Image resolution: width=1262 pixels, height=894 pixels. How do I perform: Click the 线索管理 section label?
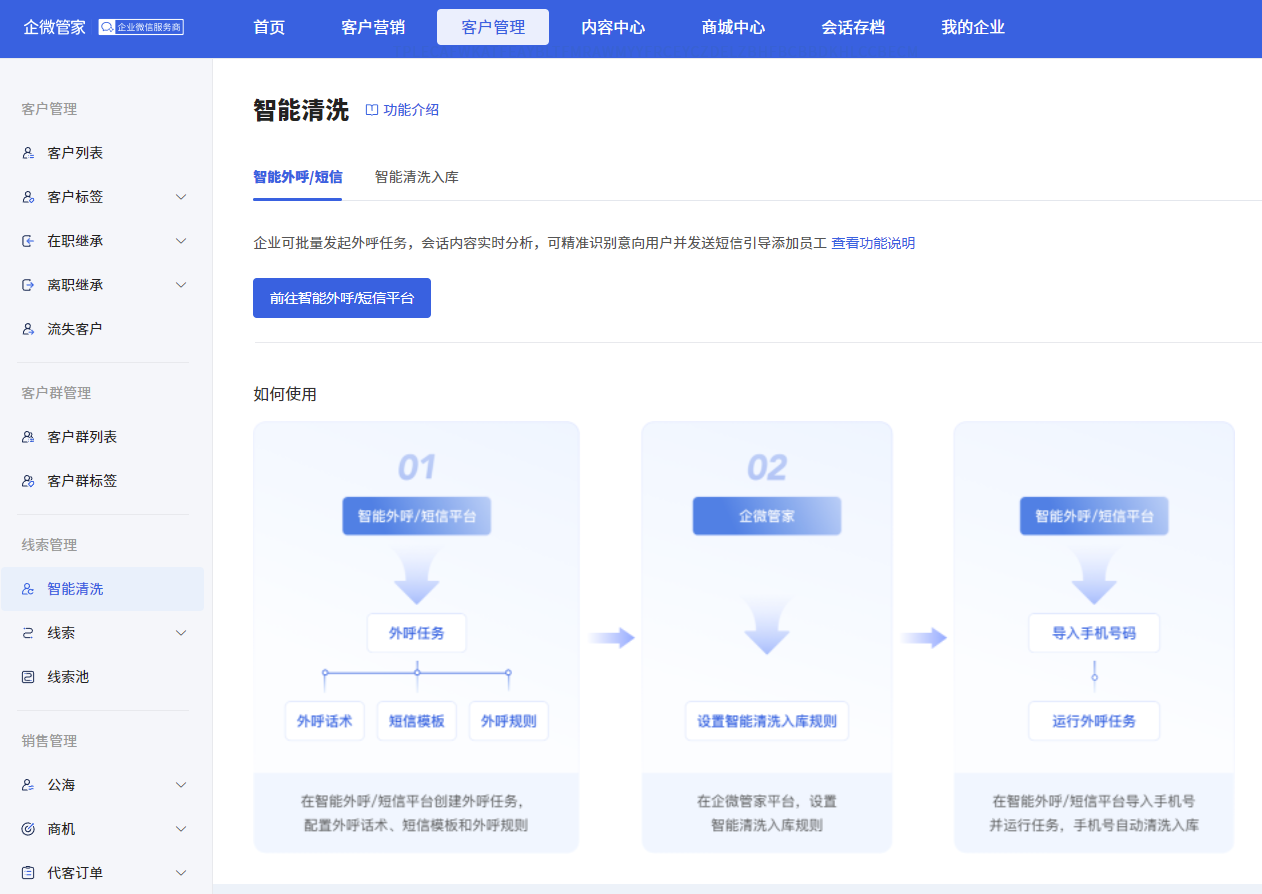(49, 545)
